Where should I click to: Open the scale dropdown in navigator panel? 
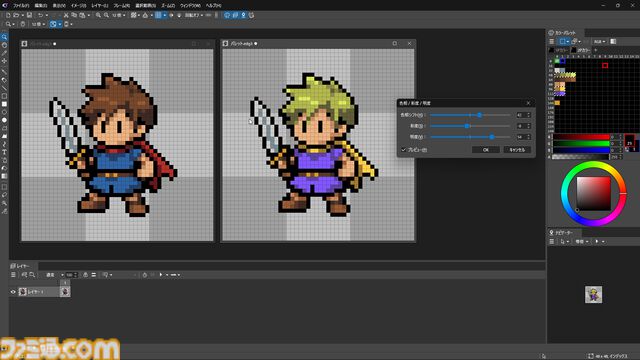tap(582, 241)
